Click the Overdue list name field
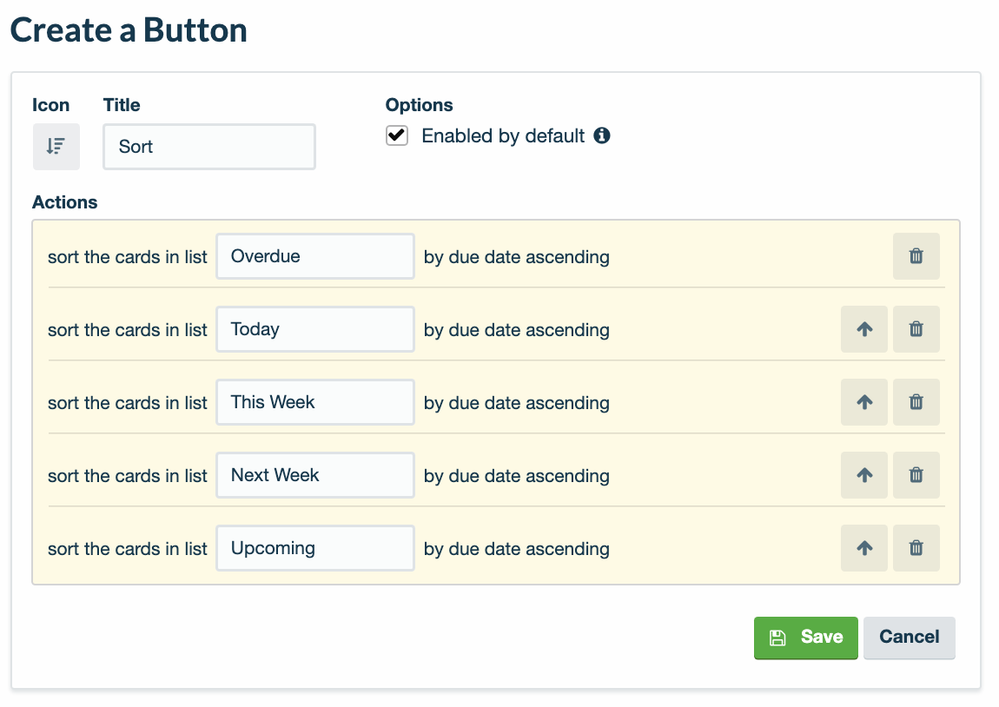Viewport: 999px width, 707px height. point(315,256)
